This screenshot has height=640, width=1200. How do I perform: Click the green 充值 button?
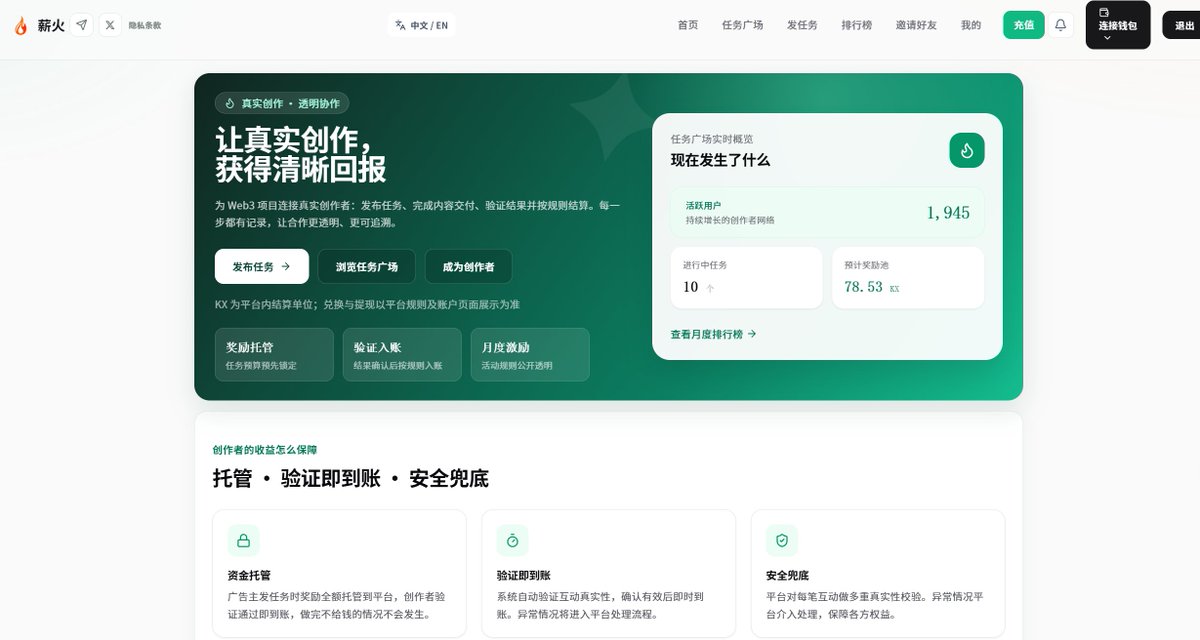(1024, 25)
